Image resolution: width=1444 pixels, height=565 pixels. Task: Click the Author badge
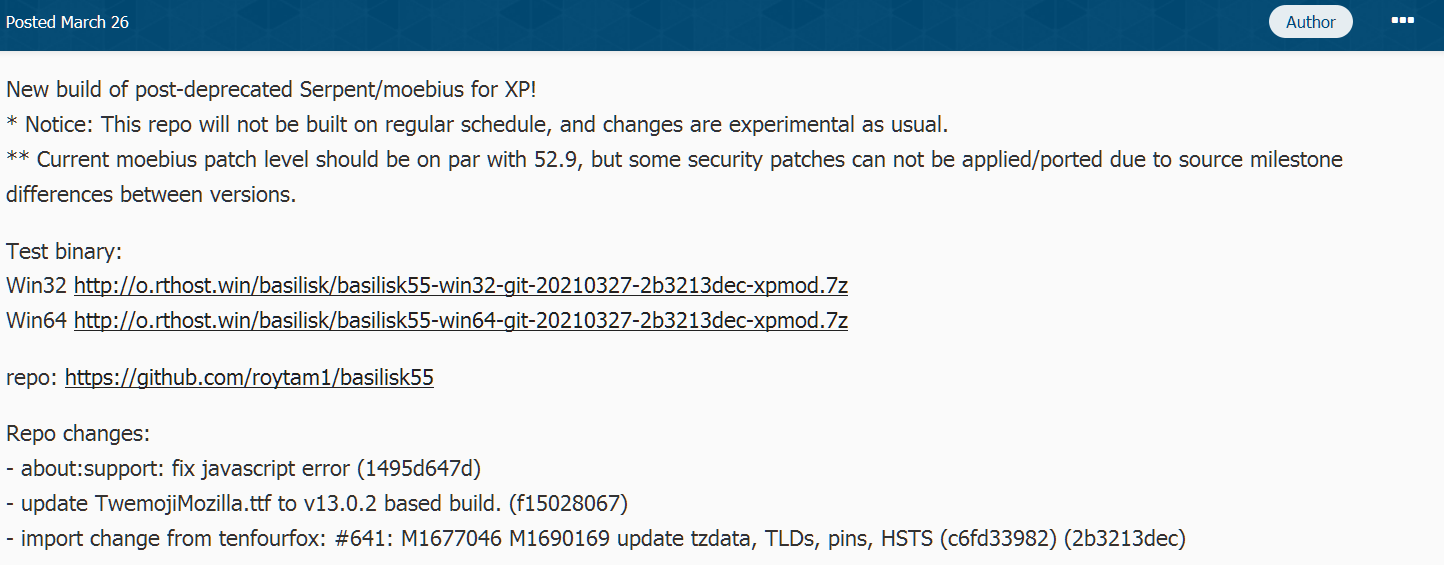[x=1311, y=22]
